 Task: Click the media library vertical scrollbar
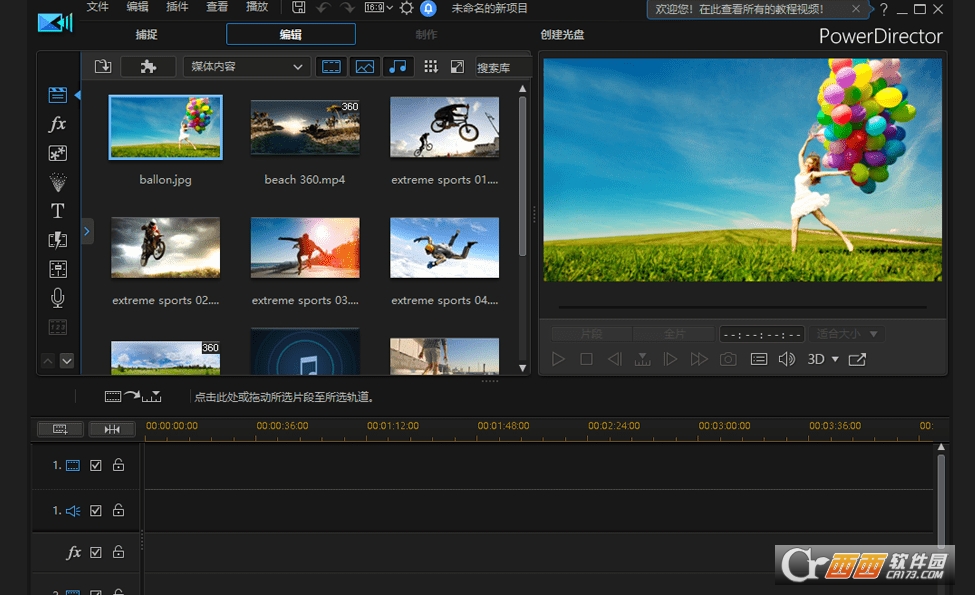click(x=522, y=176)
